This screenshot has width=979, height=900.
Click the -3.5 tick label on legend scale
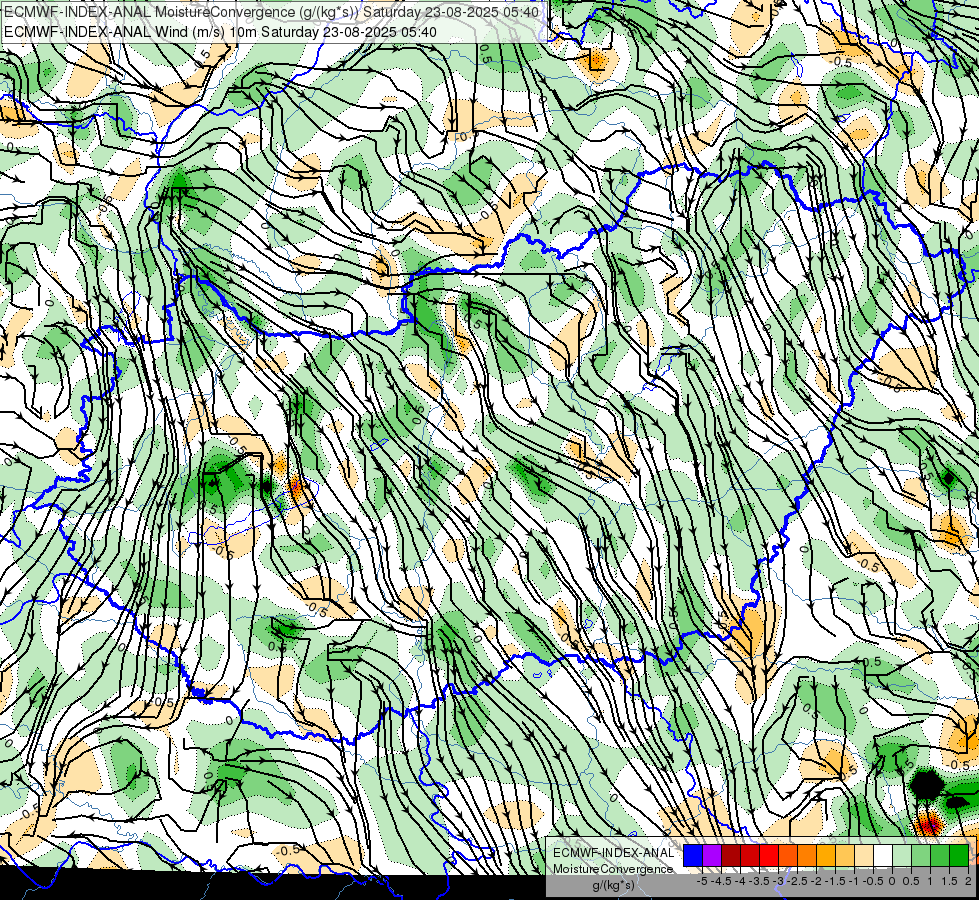(x=759, y=881)
